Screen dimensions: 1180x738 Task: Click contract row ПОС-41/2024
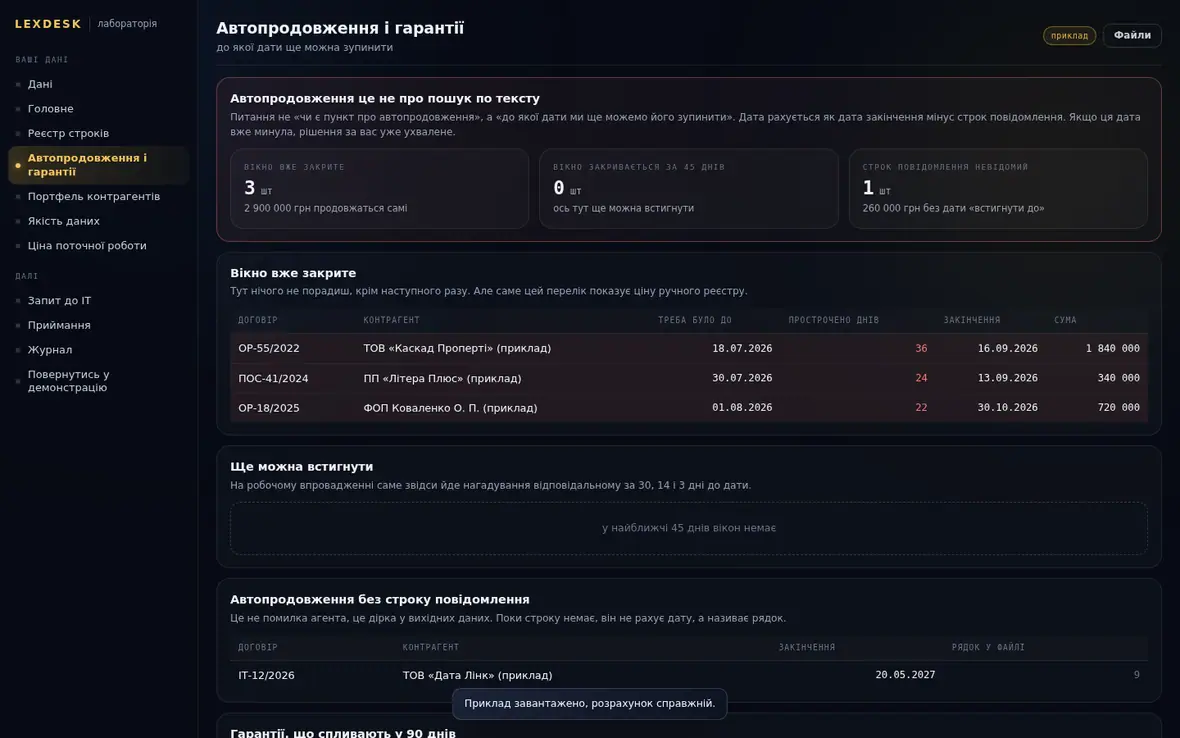point(689,378)
